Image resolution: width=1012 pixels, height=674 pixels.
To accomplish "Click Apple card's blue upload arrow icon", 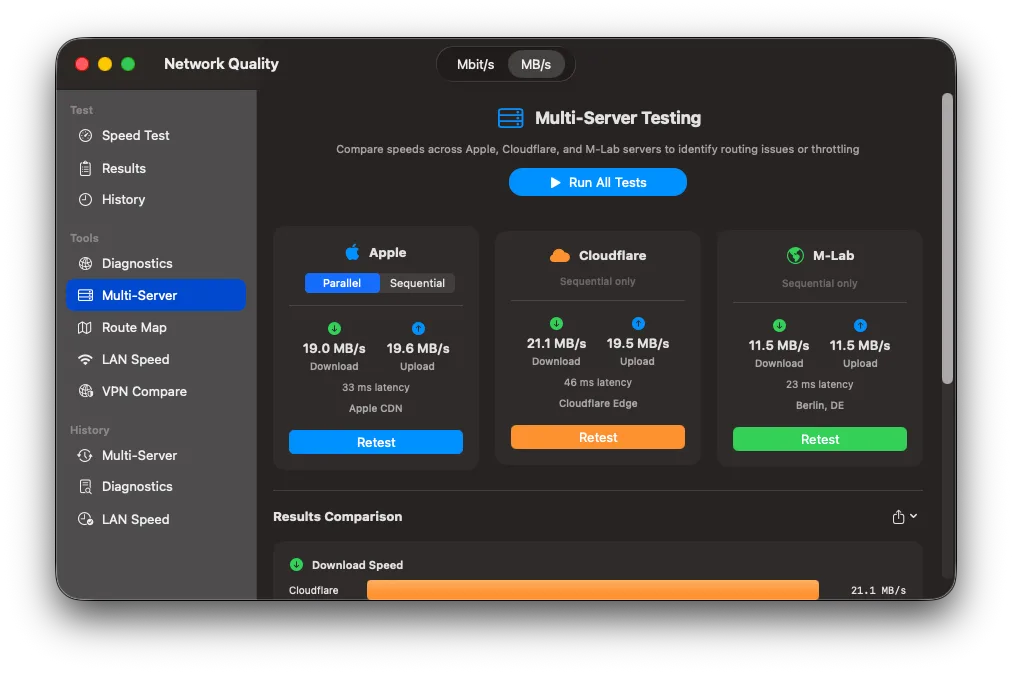I will point(418,329).
